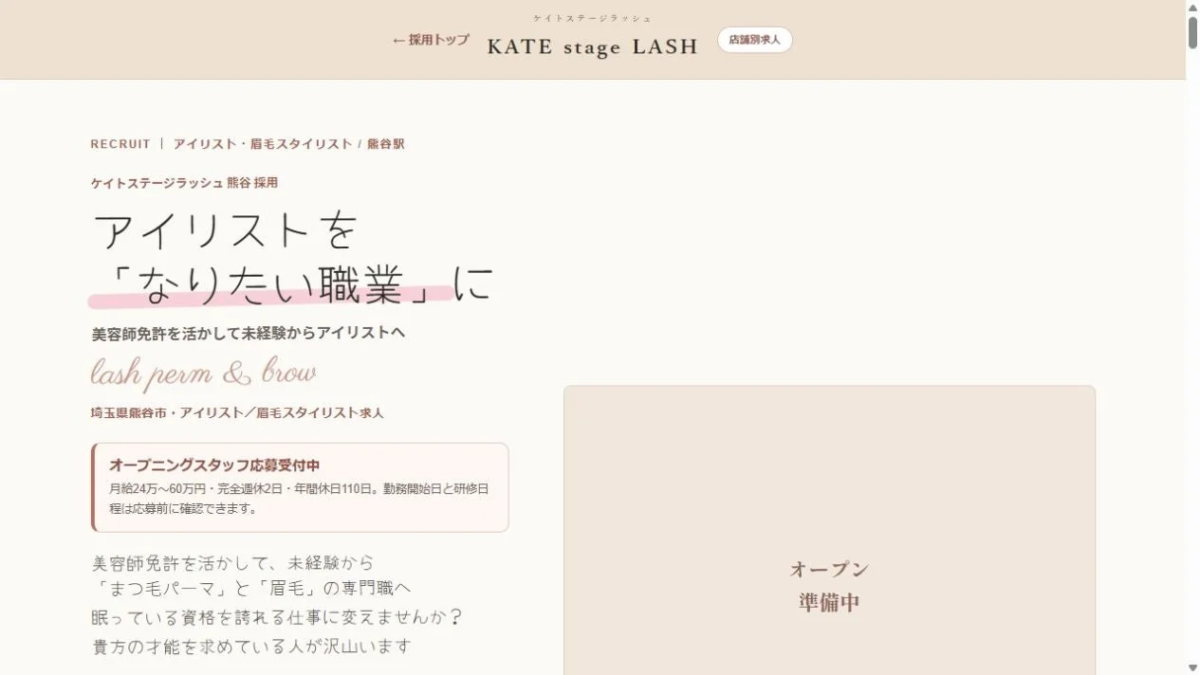This screenshot has height=675, width=1200.
Task: Click ケイトステージラッシュ ruby text above logo
Action: tap(592, 19)
